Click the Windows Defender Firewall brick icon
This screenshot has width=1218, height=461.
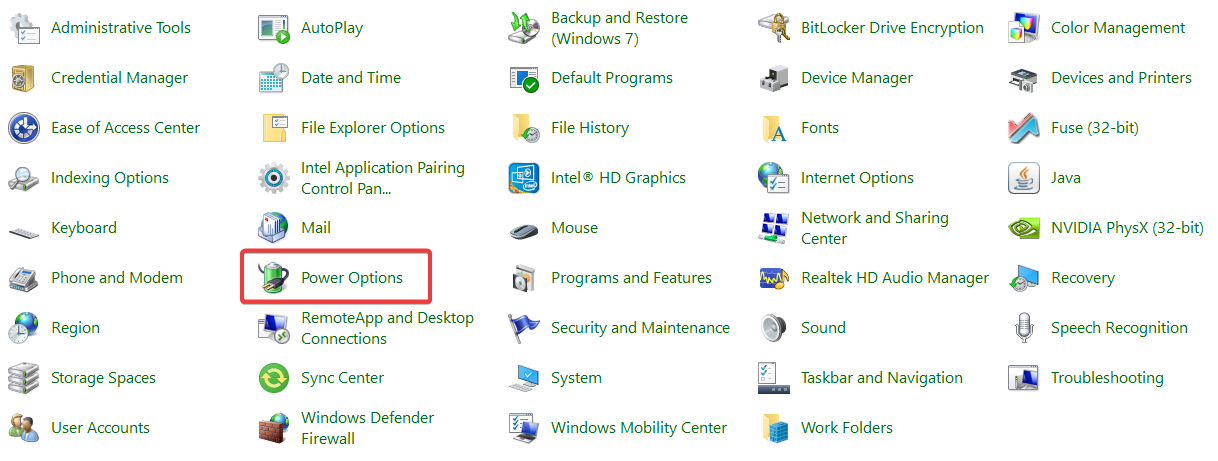coord(274,428)
